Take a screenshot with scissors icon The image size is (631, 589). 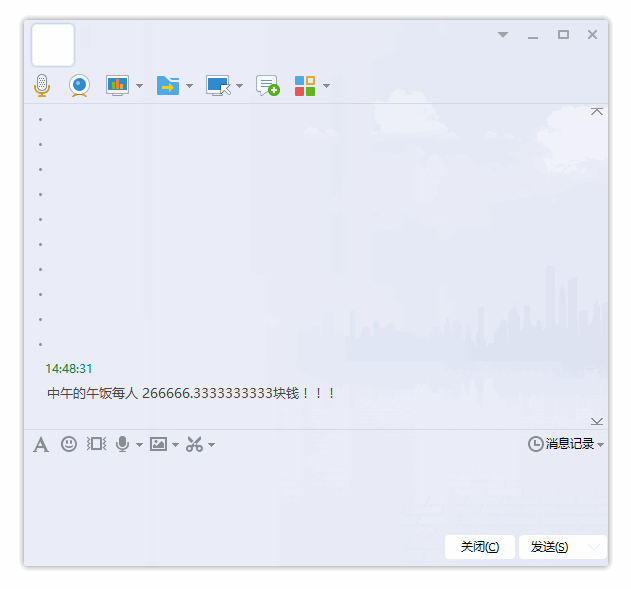pyautogui.click(x=194, y=444)
